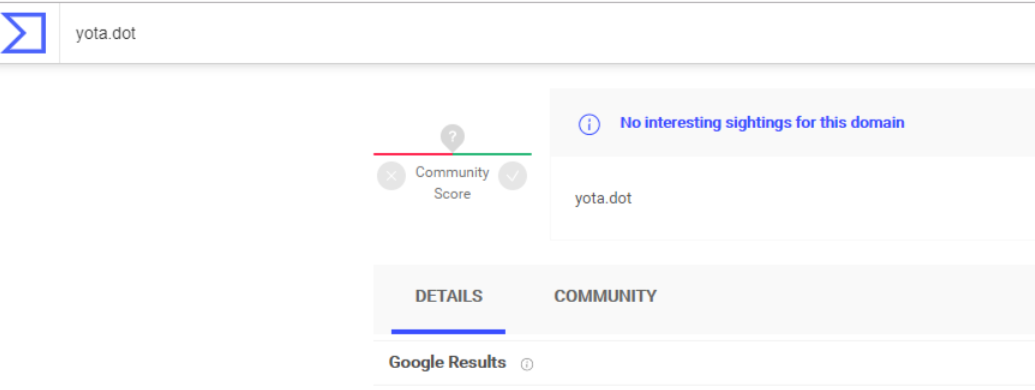Viewport: 1035px width, 390px height.
Task: Select the 'No interesting sightings for this domain' message
Action: tap(762, 123)
